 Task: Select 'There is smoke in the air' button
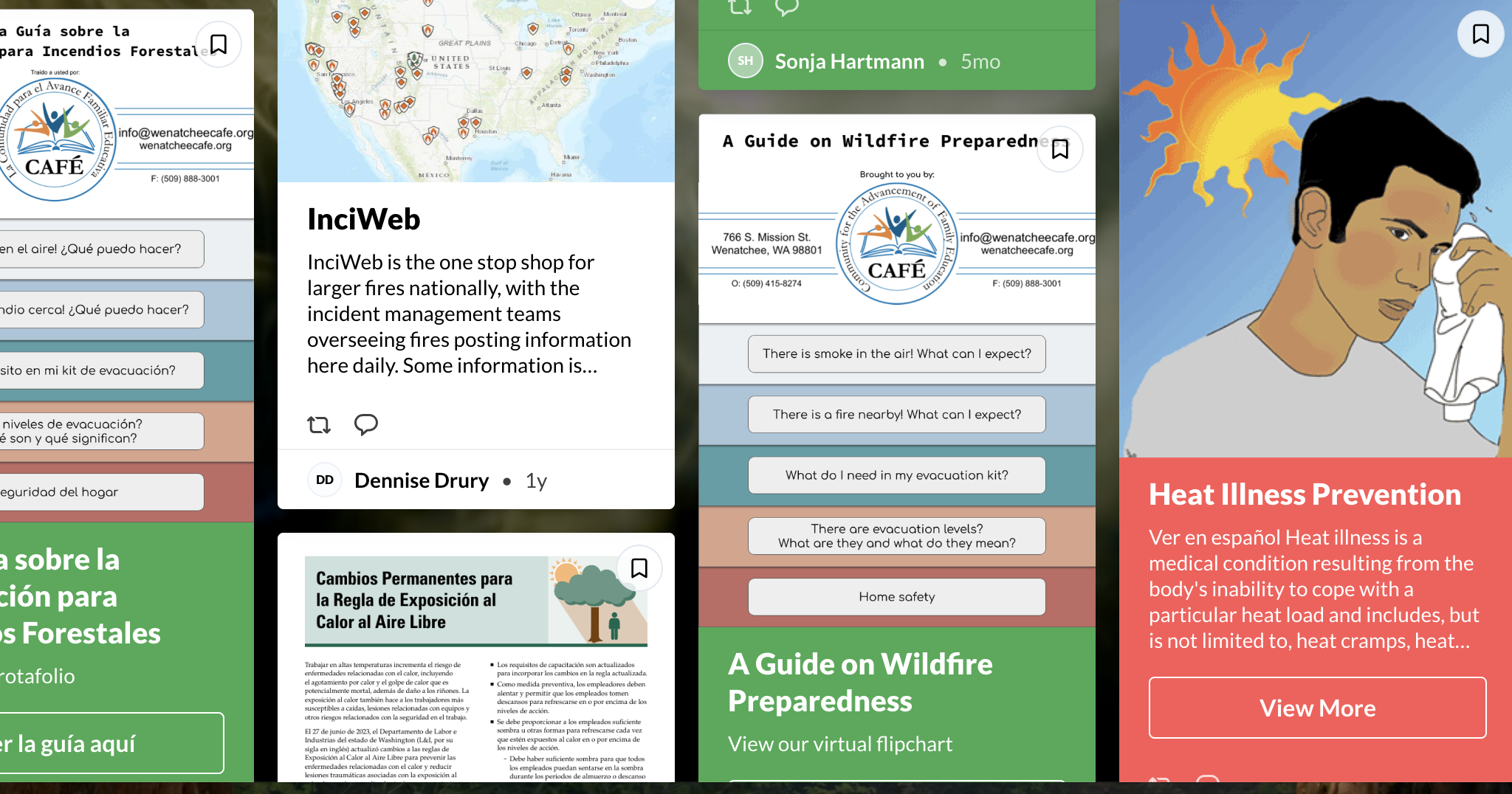tap(896, 354)
